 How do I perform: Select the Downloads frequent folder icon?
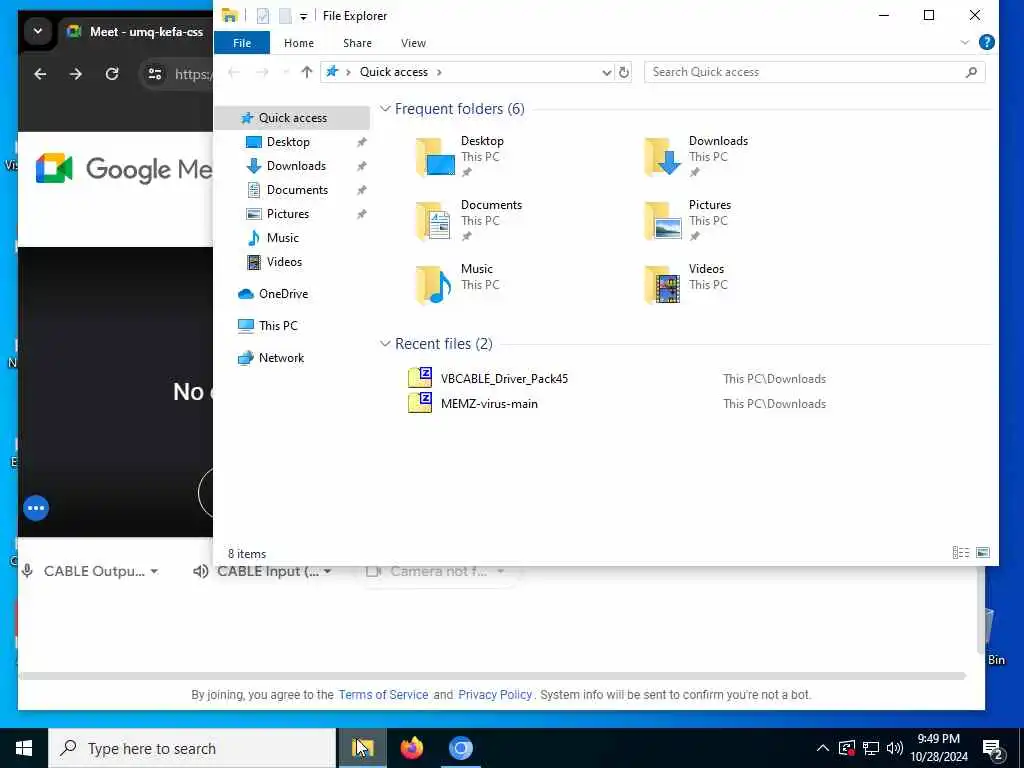click(x=664, y=157)
